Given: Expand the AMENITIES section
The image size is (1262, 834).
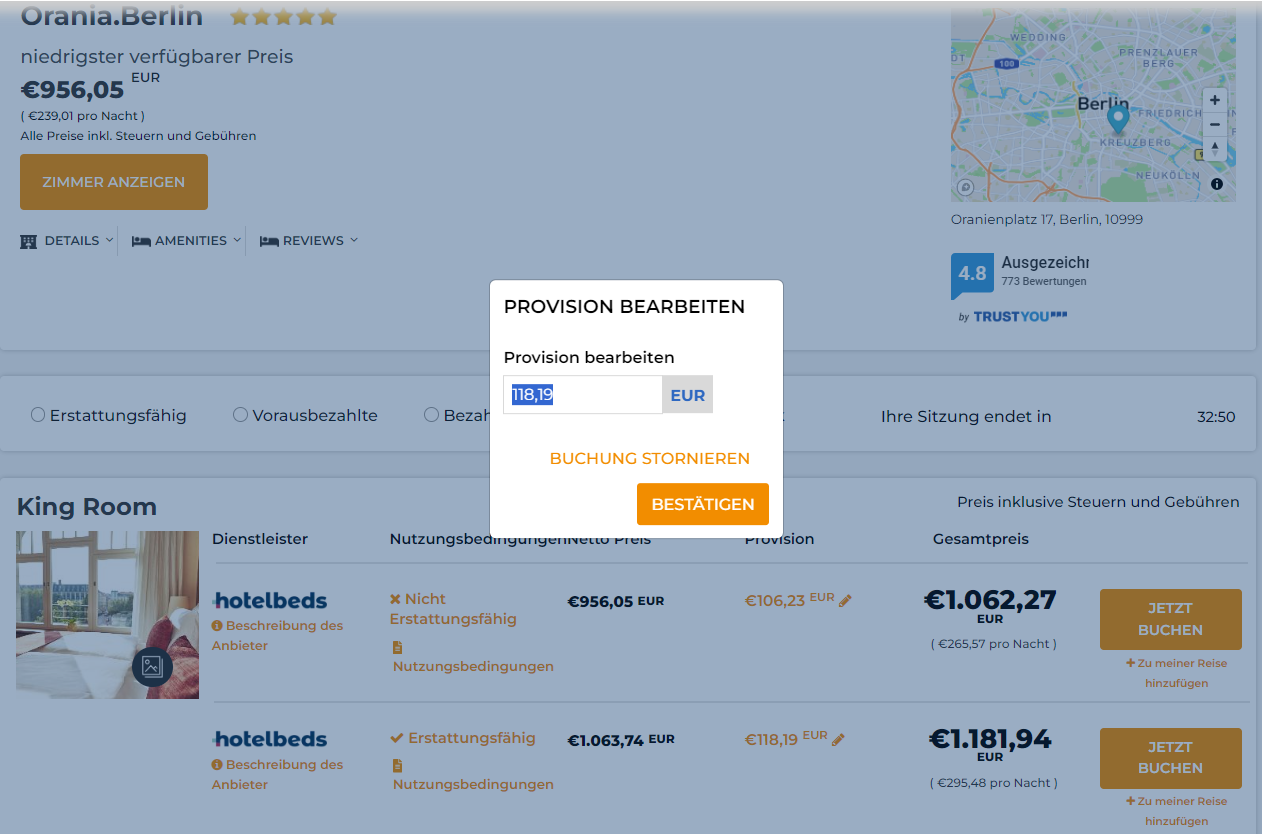Looking at the screenshot, I should click(187, 241).
